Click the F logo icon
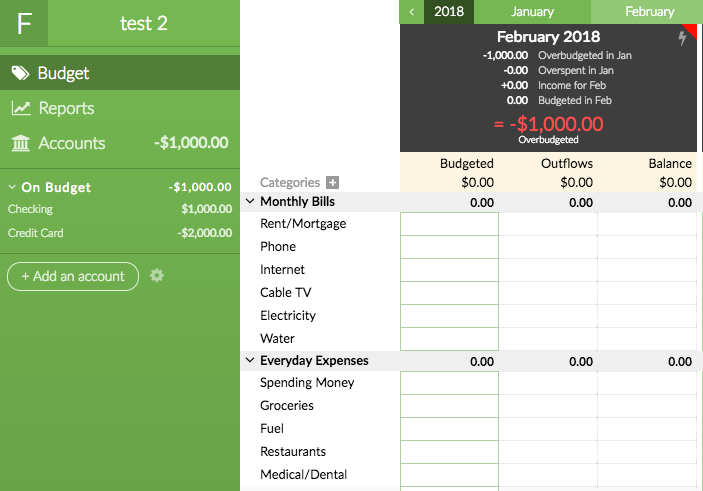703x491 pixels. pos(24,23)
